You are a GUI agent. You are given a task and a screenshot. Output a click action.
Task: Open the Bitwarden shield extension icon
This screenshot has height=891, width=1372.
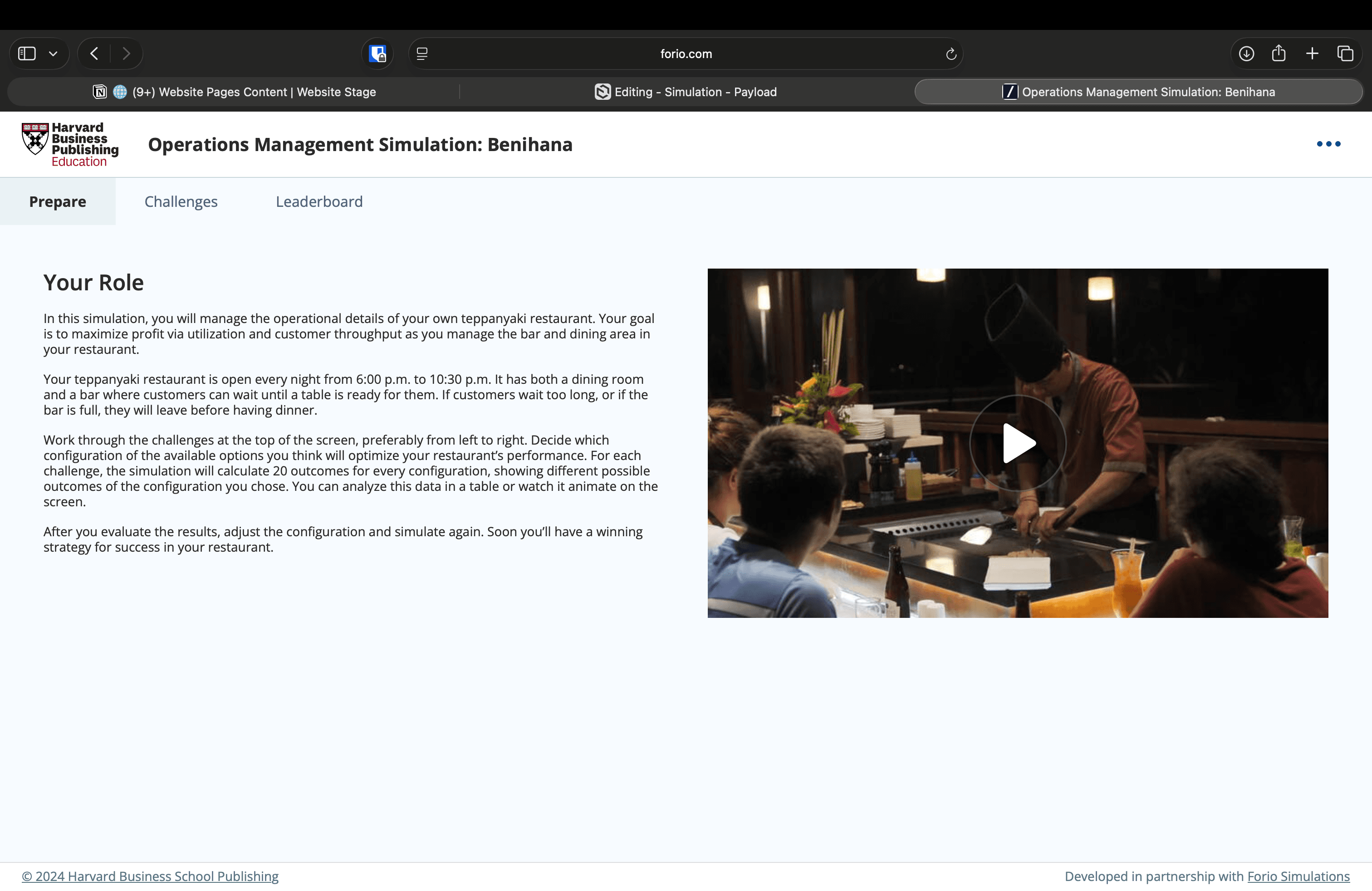(377, 54)
